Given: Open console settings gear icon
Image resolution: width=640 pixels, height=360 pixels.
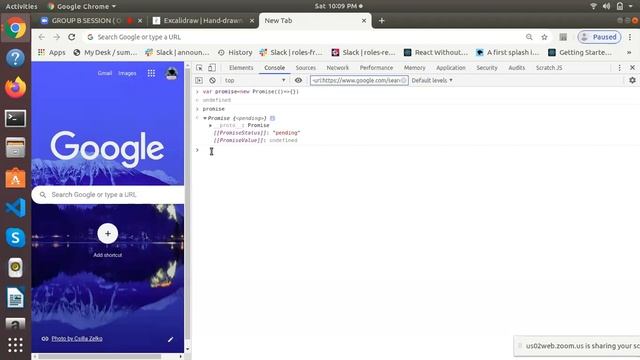Looking at the screenshot, I should point(632,80).
